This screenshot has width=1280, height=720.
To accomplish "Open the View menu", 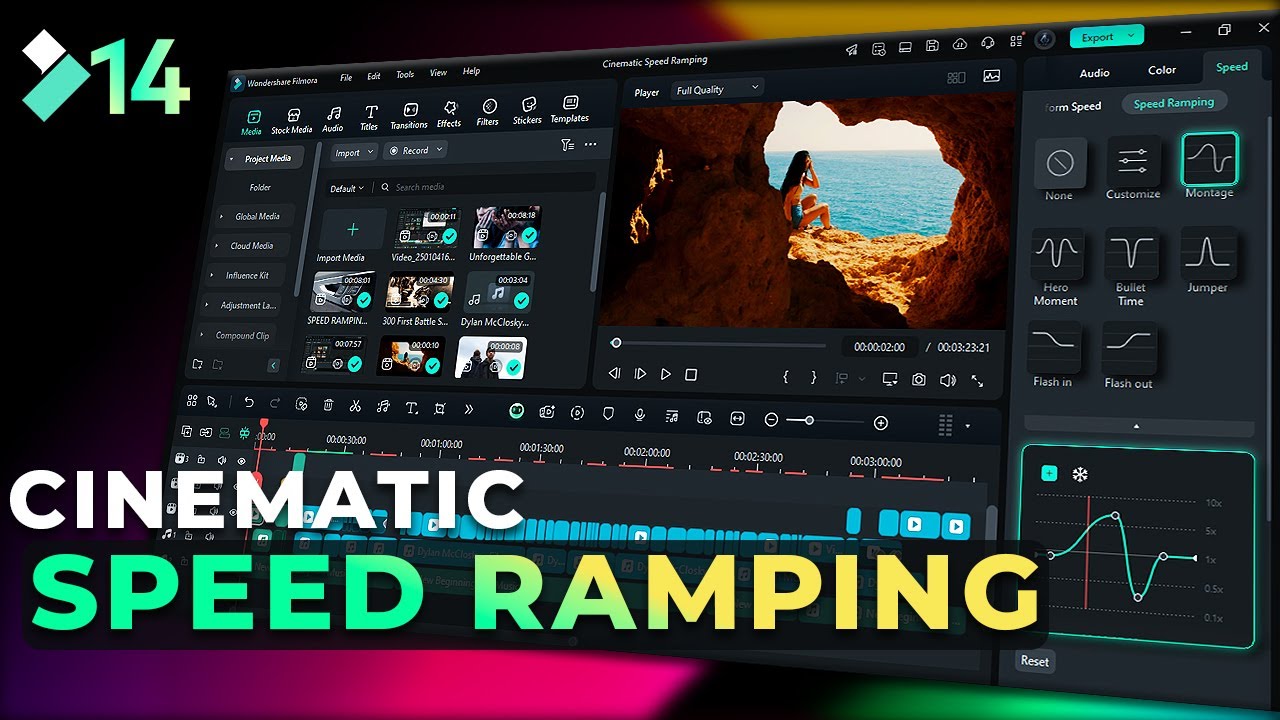I will click(x=438, y=73).
